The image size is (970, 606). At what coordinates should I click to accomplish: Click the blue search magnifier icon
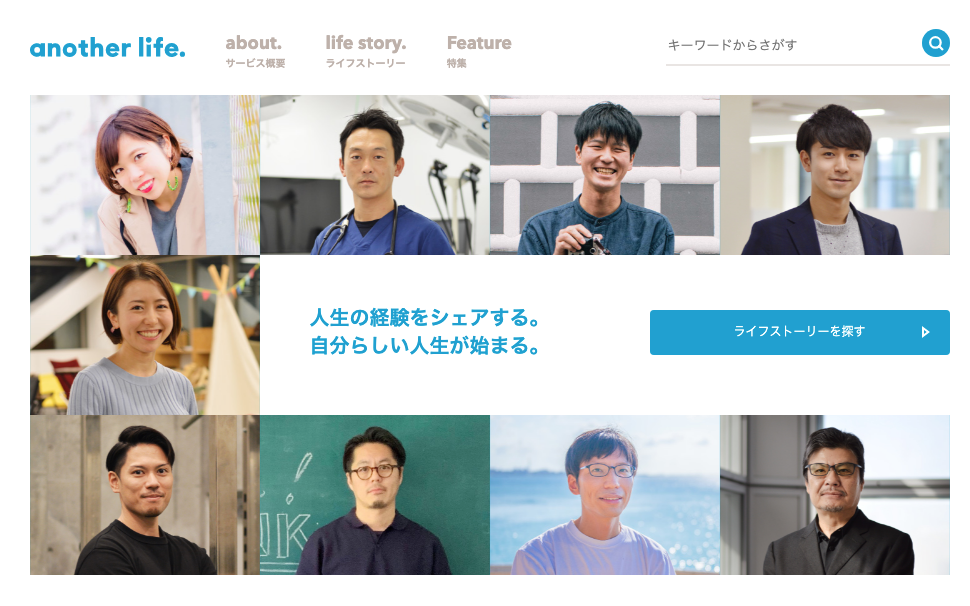[x=935, y=43]
